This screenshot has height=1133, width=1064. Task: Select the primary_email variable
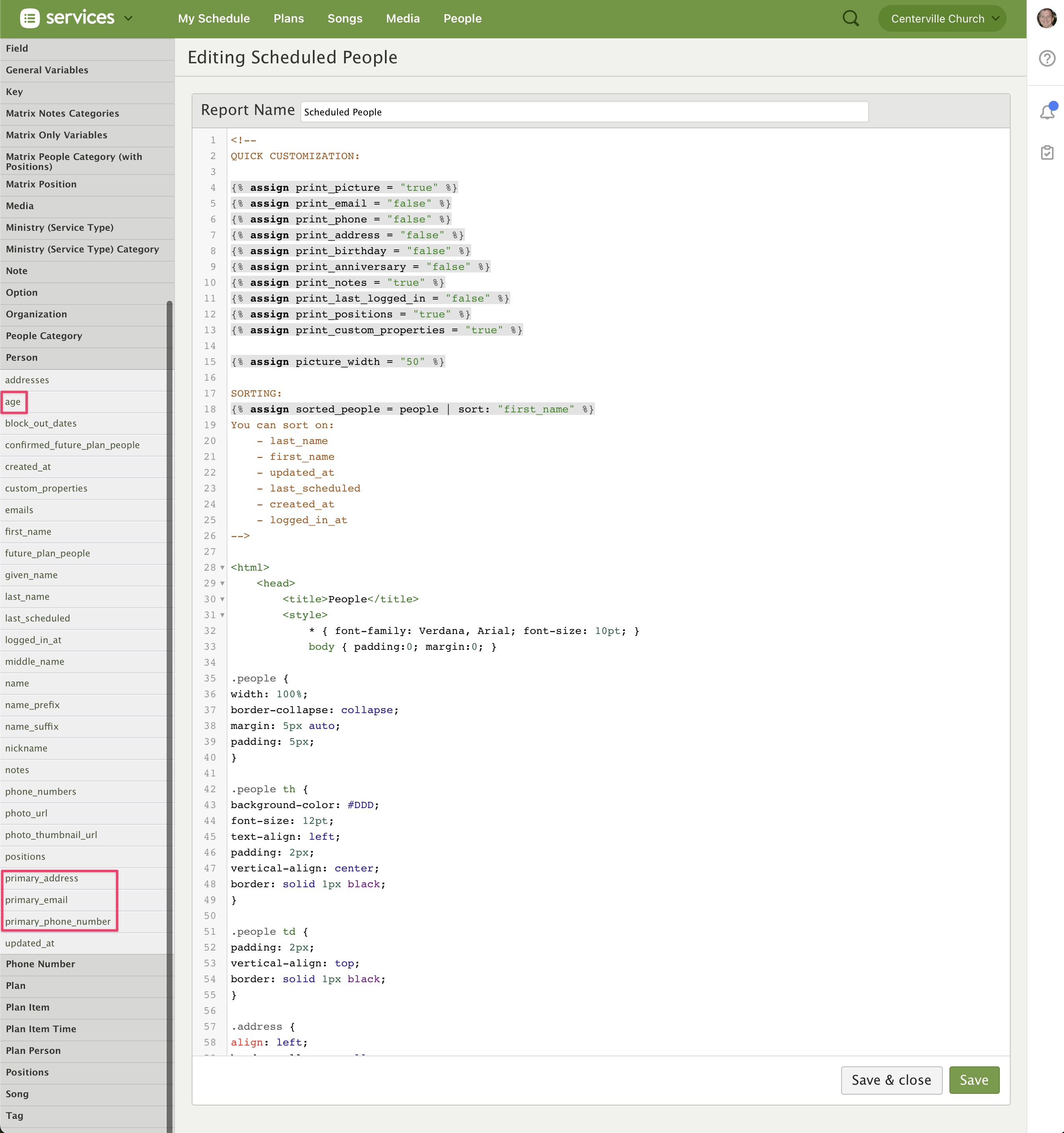(37, 900)
